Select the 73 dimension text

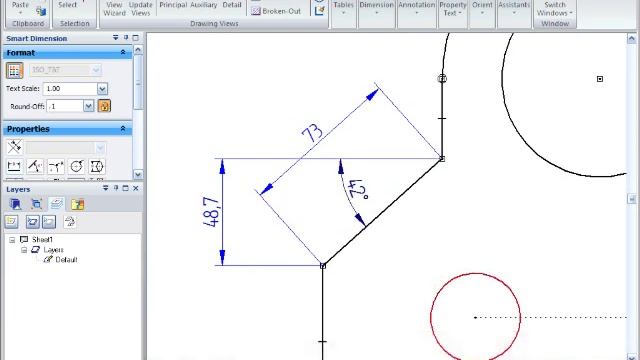click(312, 132)
